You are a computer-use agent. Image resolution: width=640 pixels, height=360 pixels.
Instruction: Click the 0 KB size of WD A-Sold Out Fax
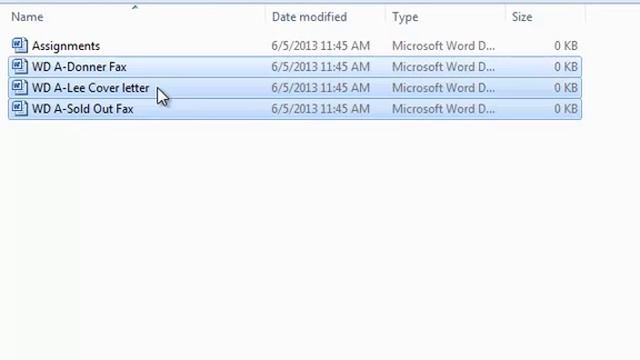coord(566,109)
